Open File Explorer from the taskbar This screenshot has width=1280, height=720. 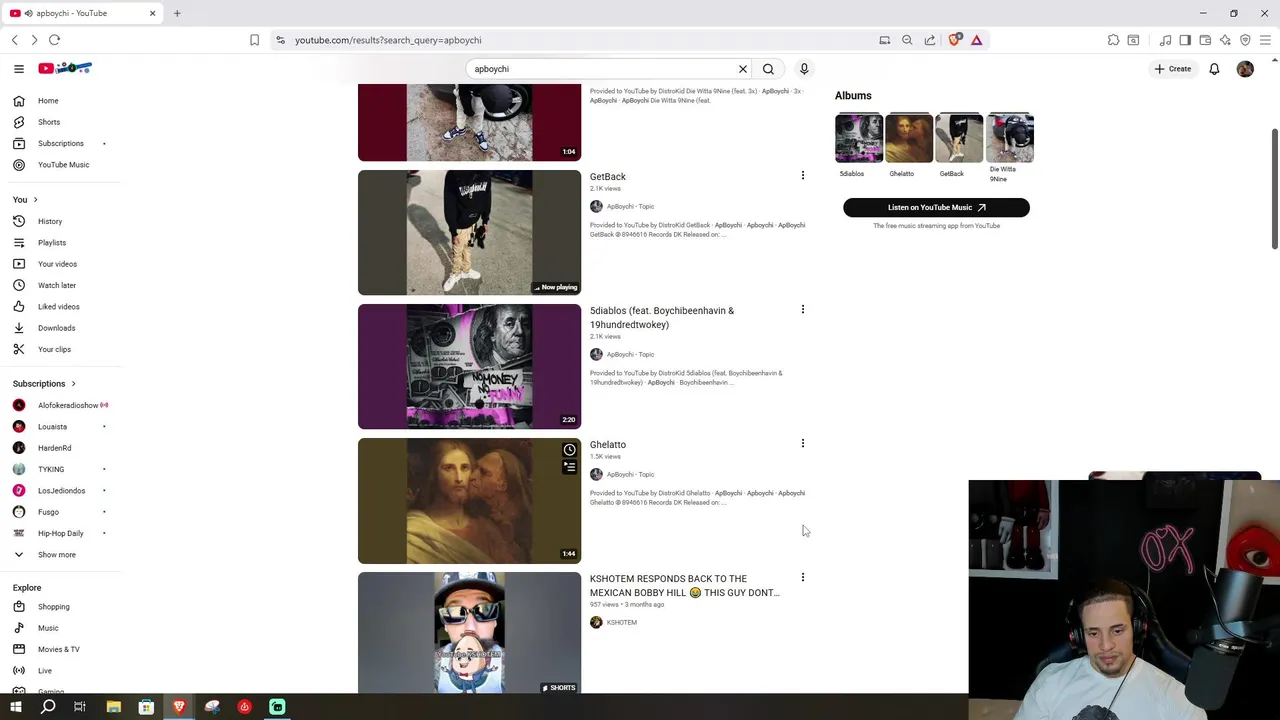click(113, 707)
